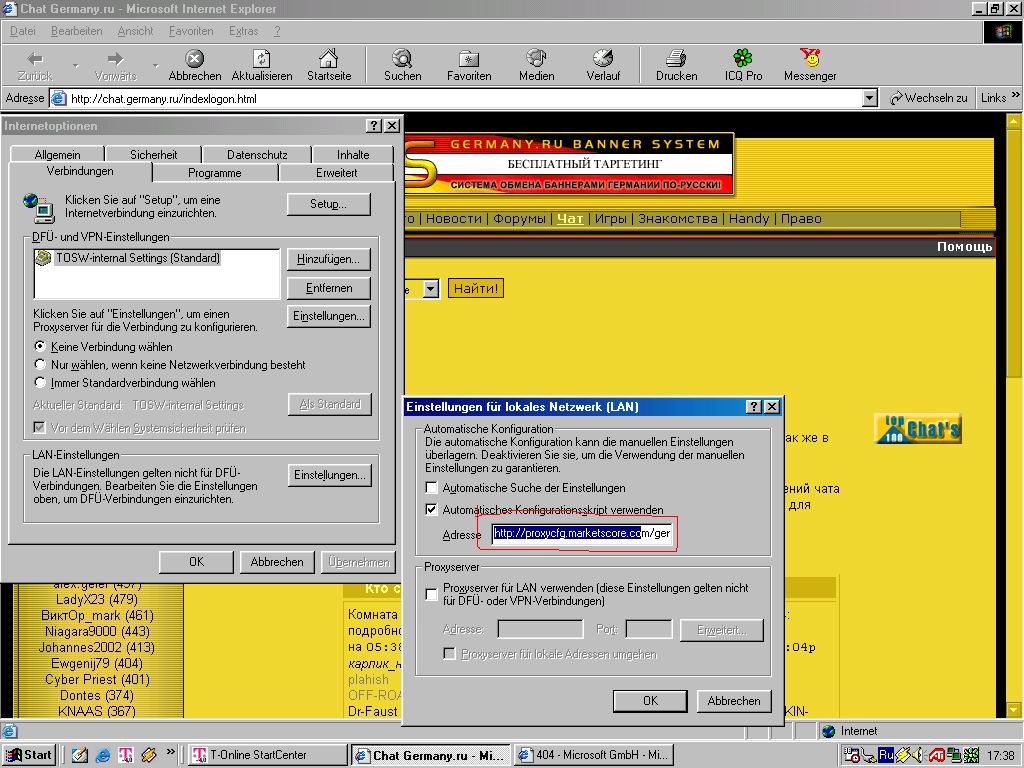1024x768 pixels.
Task: Open the address bar URL dropdown
Action: pyautogui.click(x=869, y=99)
